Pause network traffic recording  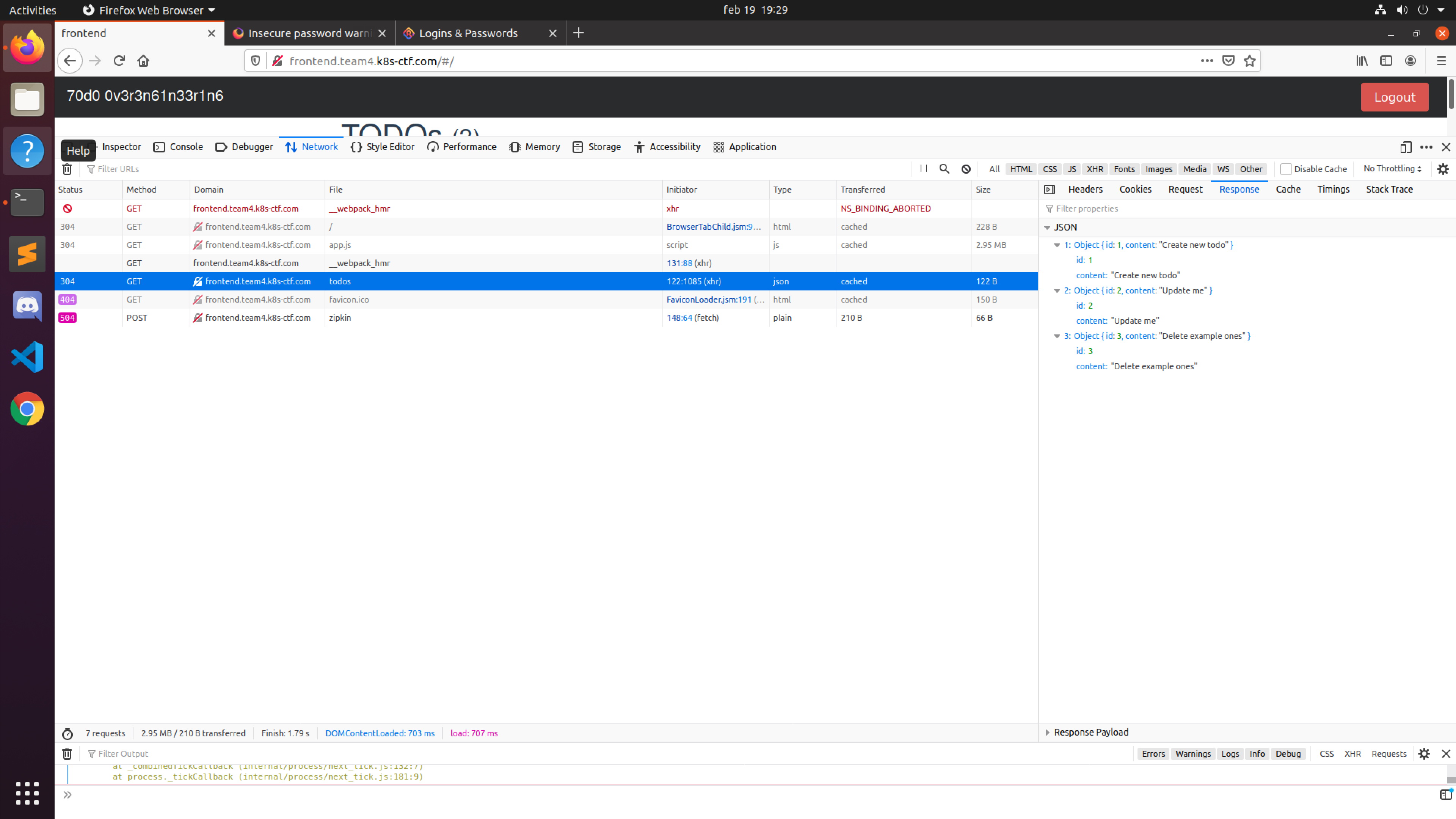click(x=923, y=168)
